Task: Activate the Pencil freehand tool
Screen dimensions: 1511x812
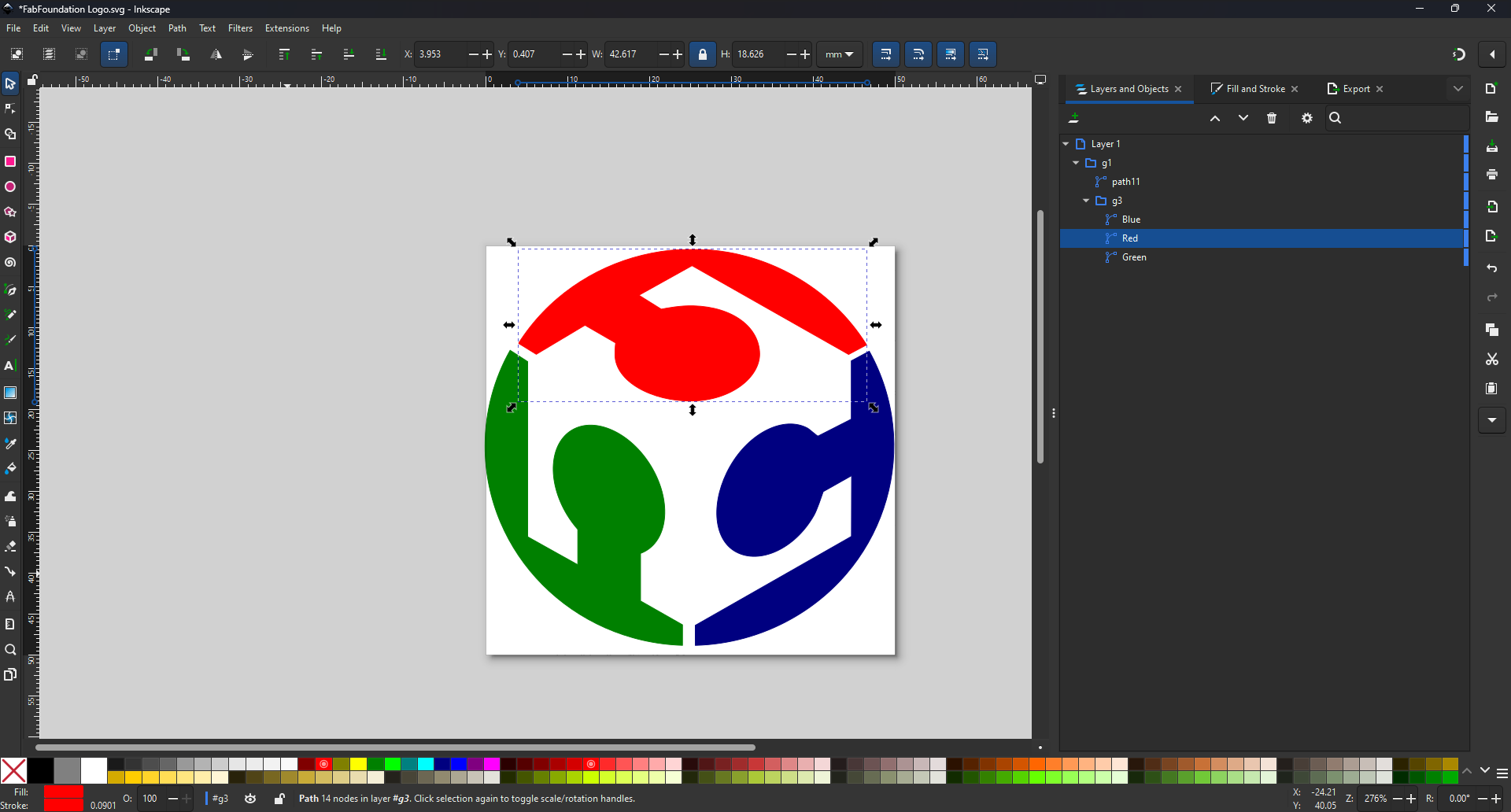Action: click(x=10, y=316)
